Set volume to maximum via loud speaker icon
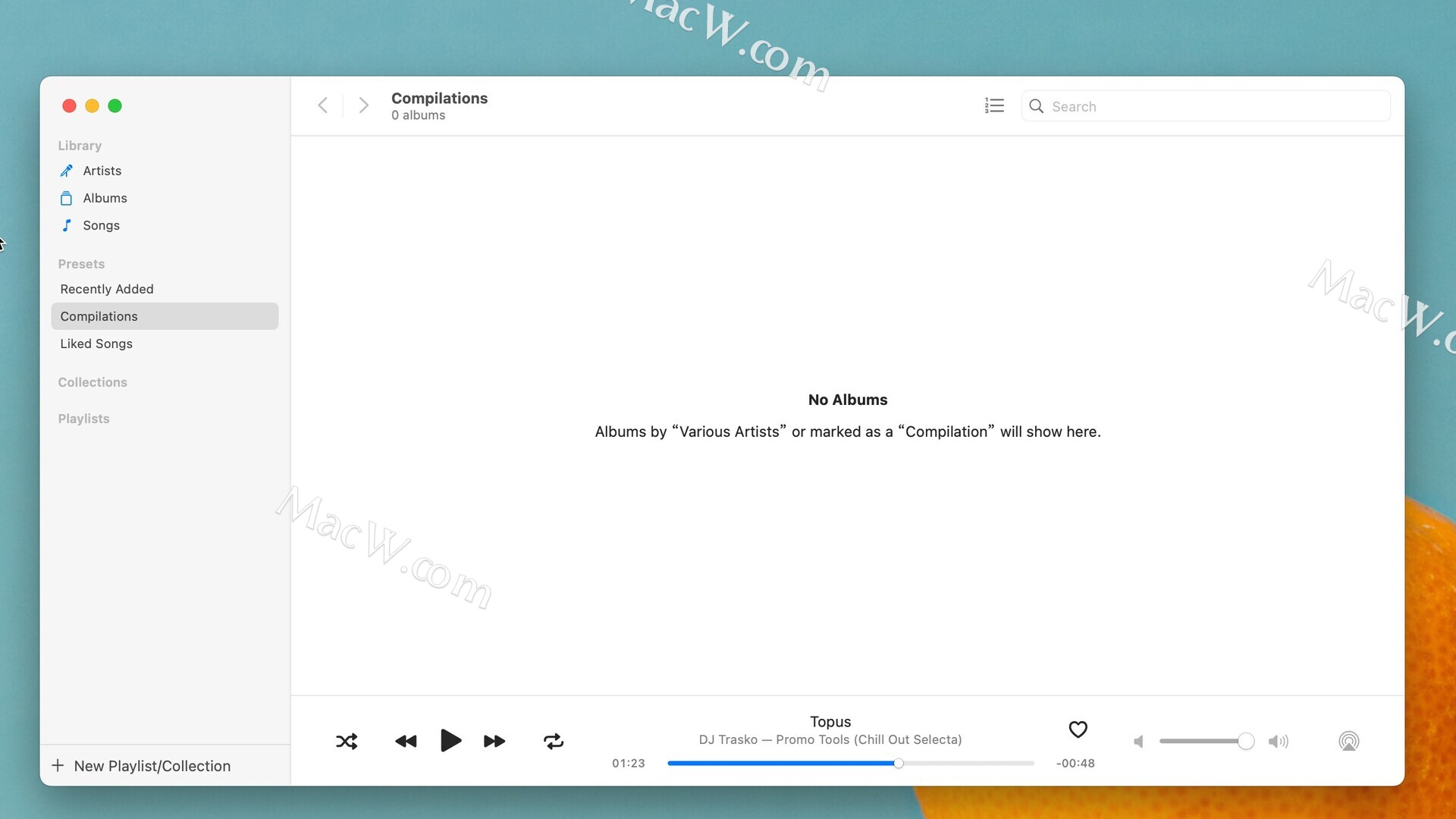 point(1279,742)
